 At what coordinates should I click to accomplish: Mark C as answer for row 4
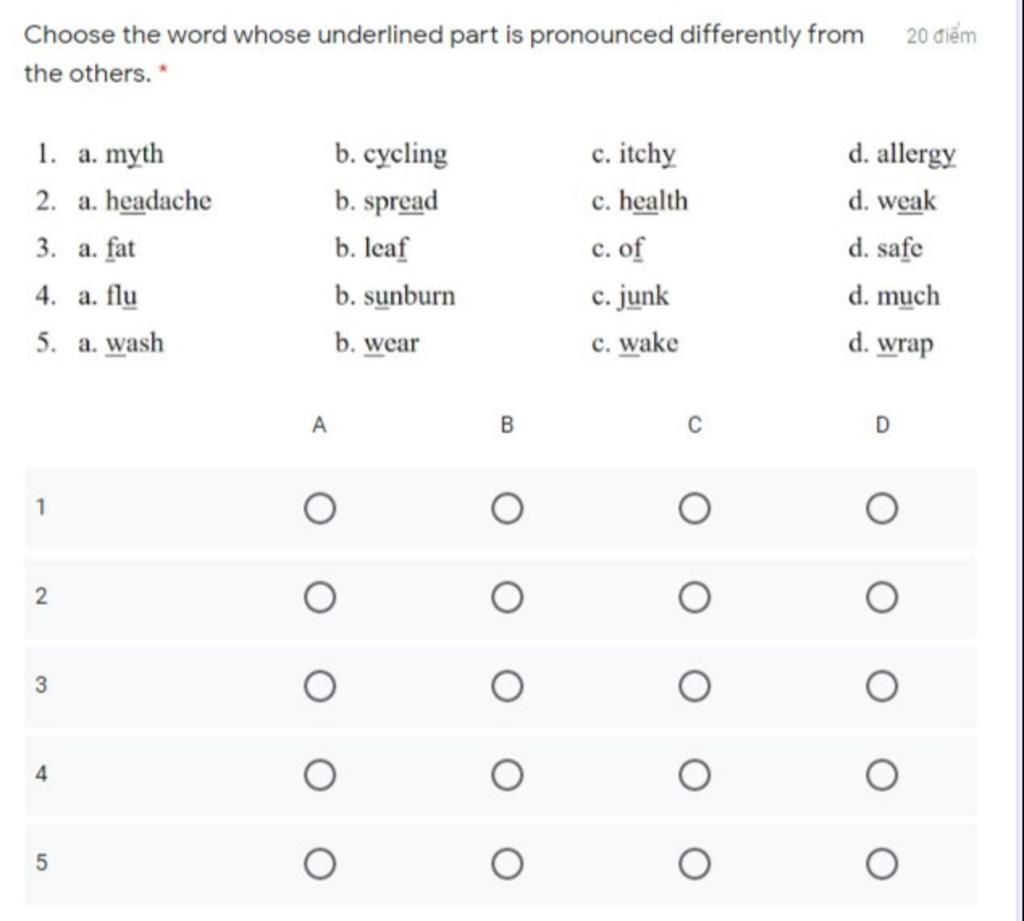695,775
